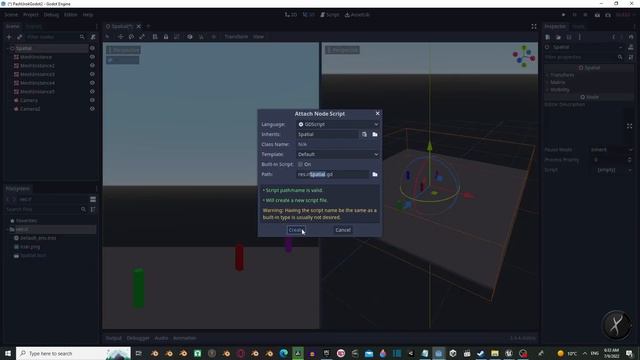This screenshot has width=640, height=360.
Task: Open the Debugger bottom panel
Action: point(138,338)
